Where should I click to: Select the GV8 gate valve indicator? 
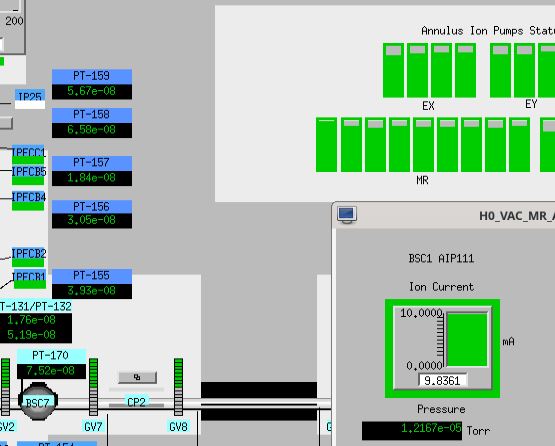tap(178, 387)
